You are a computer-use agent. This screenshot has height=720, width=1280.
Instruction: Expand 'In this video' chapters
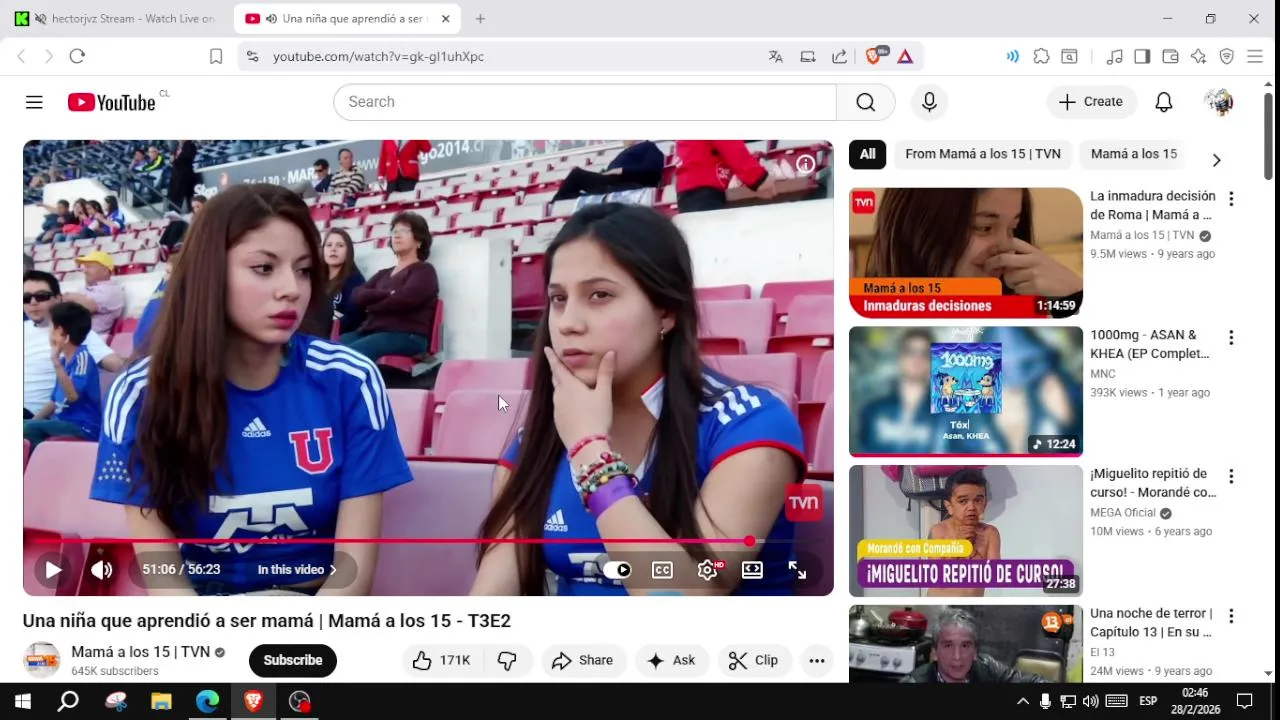[297, 570]
